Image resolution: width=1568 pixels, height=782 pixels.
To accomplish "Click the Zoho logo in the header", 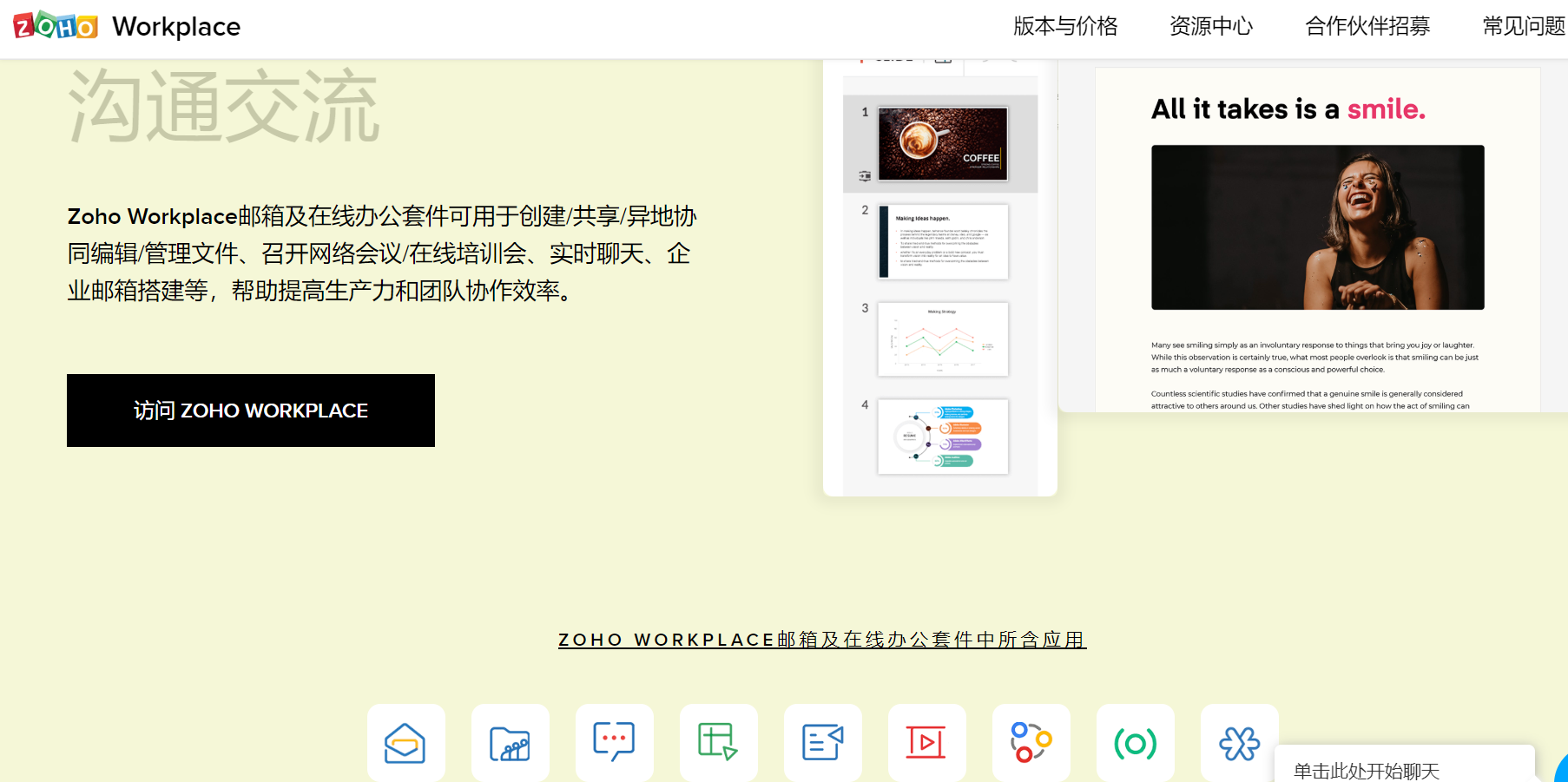I will pyautogui.click(x=56, y=26).
